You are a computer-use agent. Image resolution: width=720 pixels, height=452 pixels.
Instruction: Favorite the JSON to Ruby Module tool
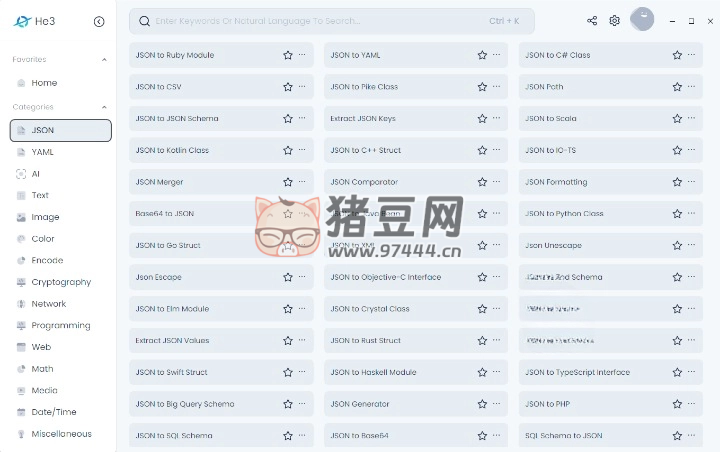point(288,56)
